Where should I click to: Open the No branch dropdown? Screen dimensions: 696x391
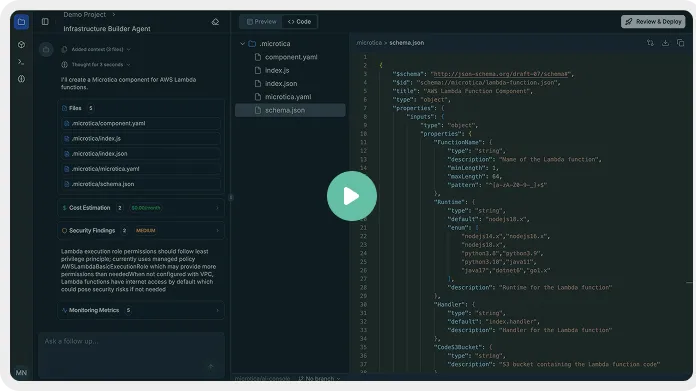[x=319, y=379]
